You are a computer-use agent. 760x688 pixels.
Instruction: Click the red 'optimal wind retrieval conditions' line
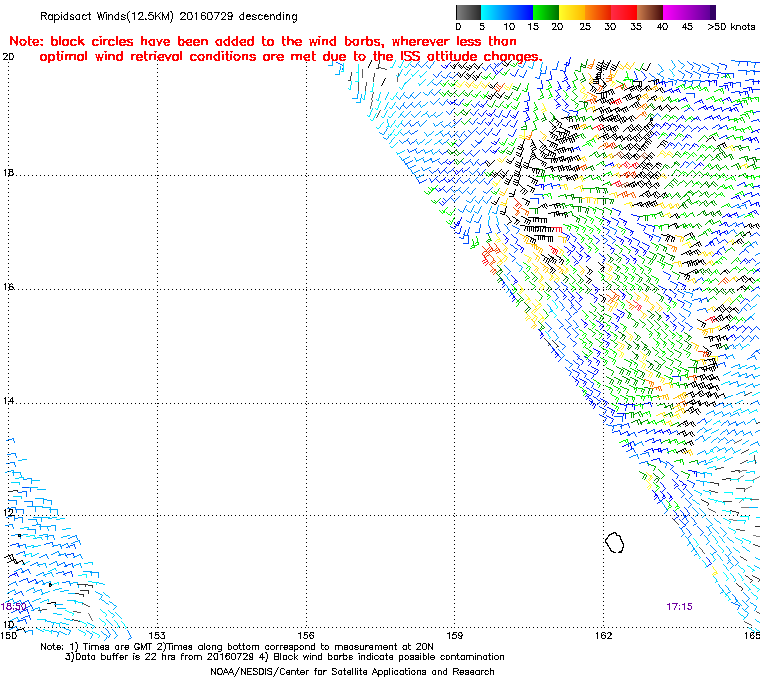click(x=291, y=56)
